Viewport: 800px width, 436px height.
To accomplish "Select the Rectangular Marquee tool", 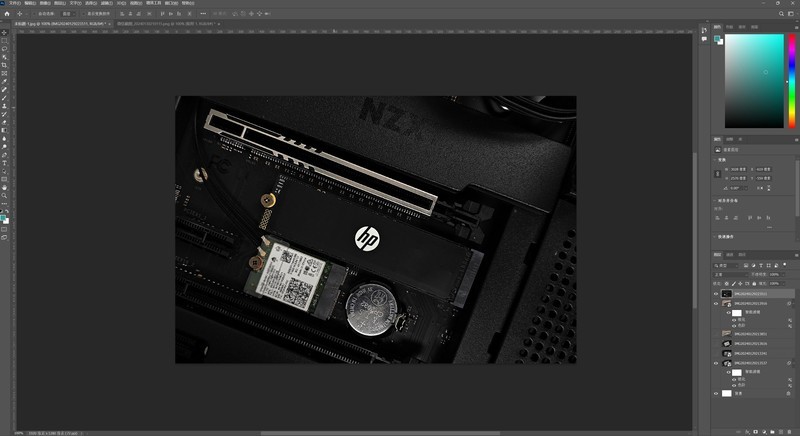I will (x=5, y=40).
